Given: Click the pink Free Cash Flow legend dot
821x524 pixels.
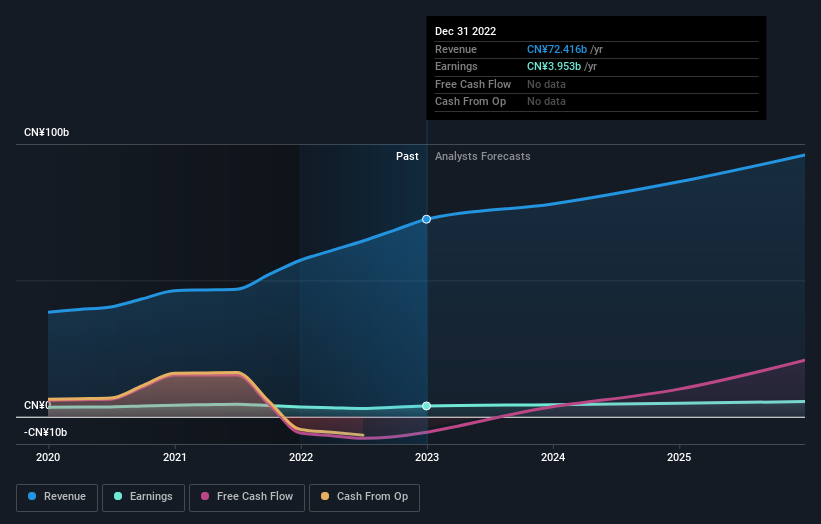Looking at the screenshot, I should point(205,496).
